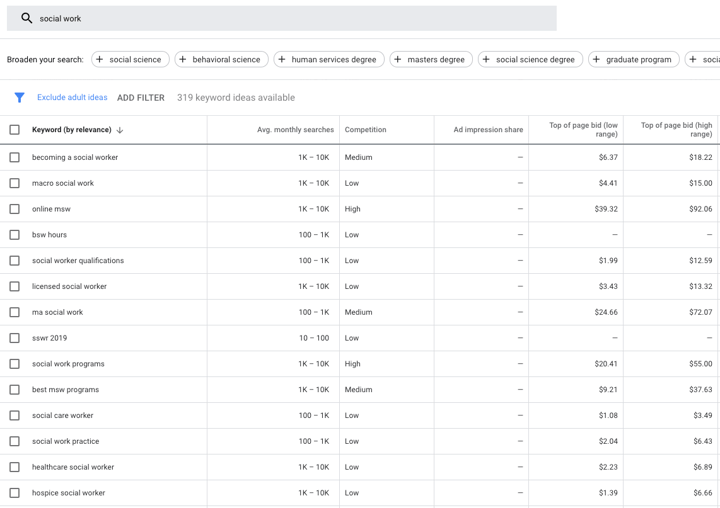Select the 'online msw' row checkbox
Image resolution: width=720 pixels, height=508 pixels.
(15, 209)
